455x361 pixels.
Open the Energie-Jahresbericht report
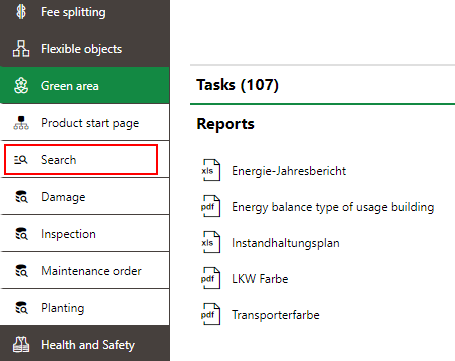(x=289, y=171)
